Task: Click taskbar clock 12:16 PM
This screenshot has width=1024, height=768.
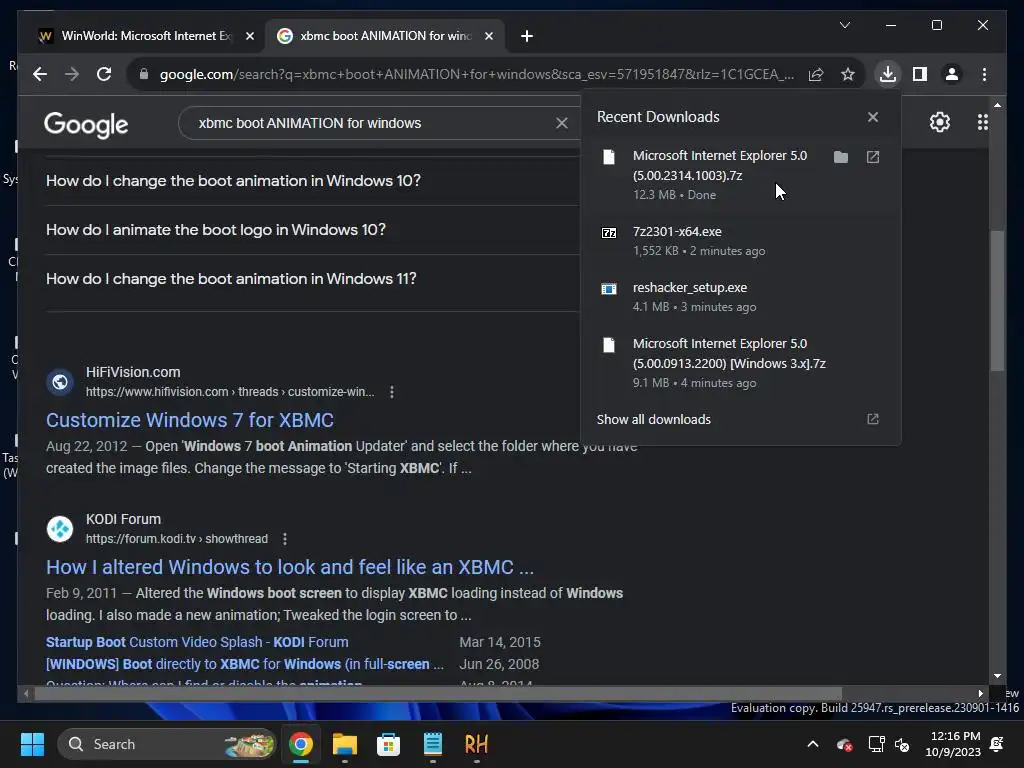Action: 953,744
